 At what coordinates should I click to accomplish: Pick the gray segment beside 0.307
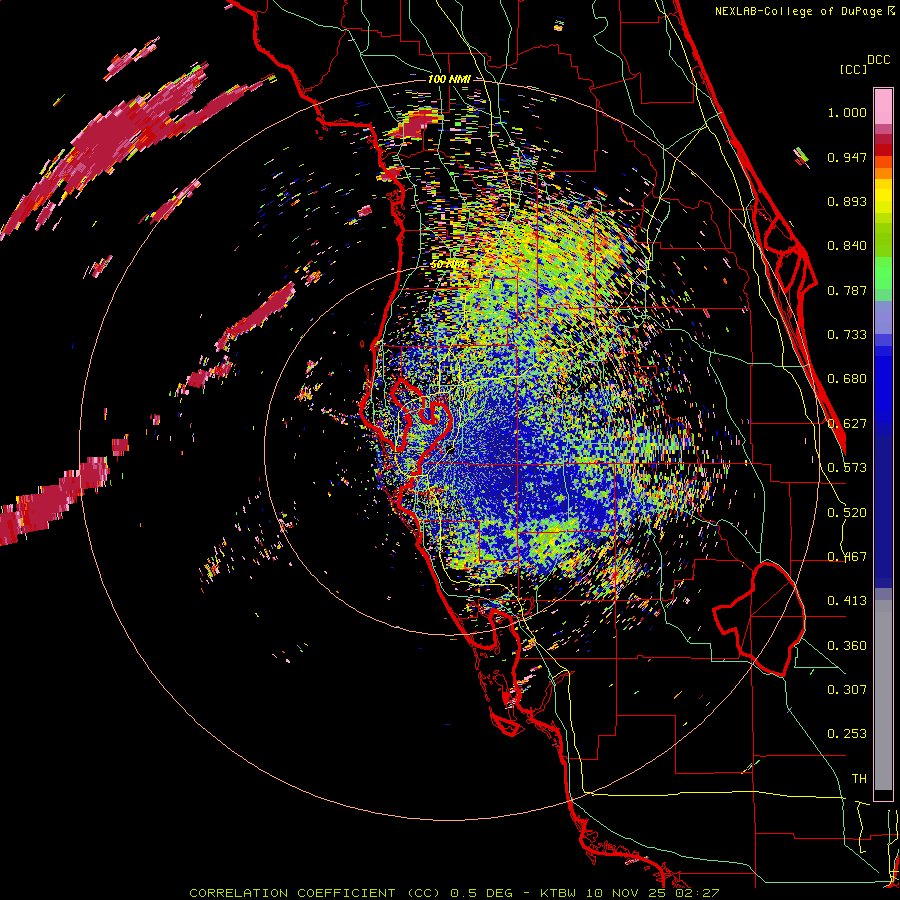pyautogui.click(x=883, y=695)
